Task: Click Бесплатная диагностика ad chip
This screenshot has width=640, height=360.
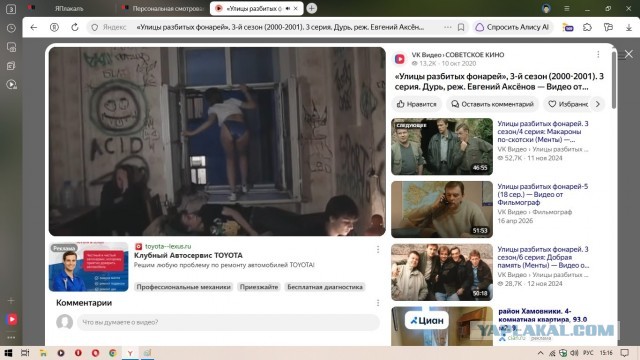Action: [x=324, y=287]
